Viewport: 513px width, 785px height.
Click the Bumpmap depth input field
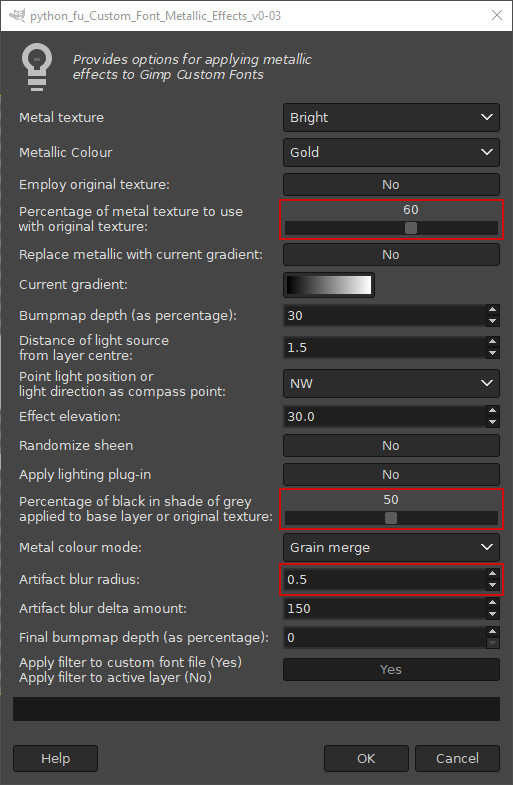point(384,315)
